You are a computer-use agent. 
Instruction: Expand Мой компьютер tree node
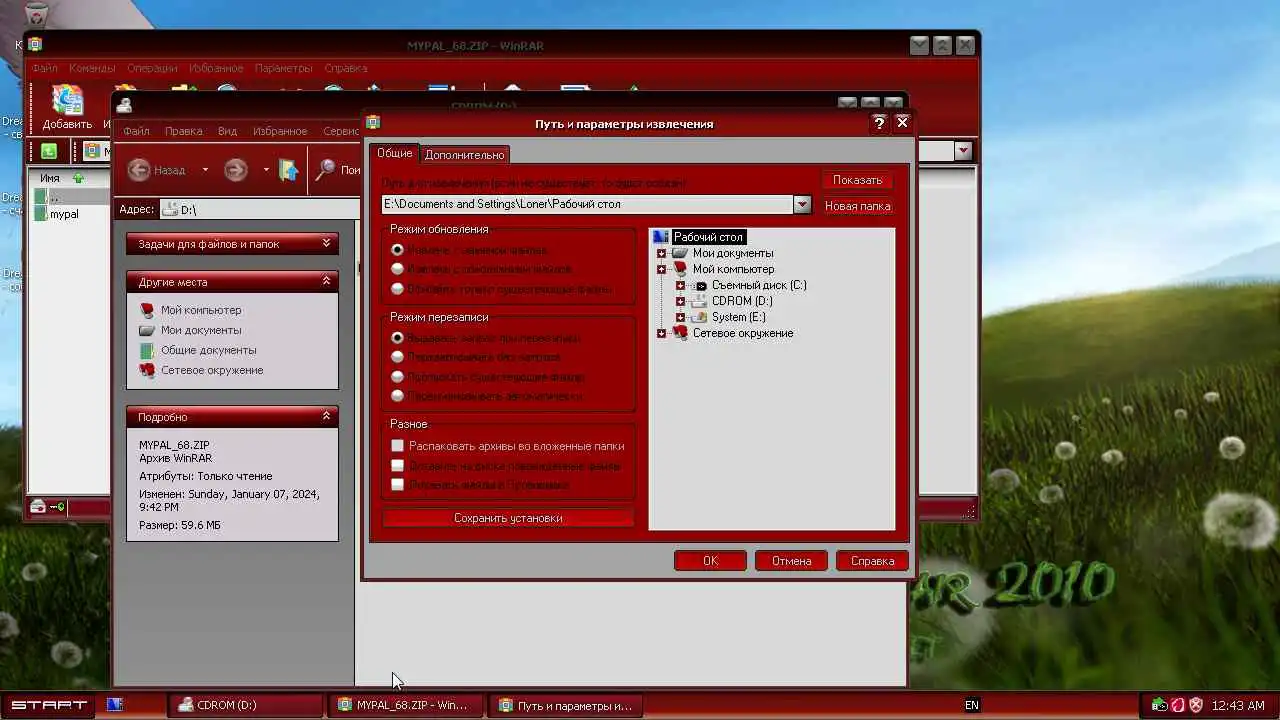[661, 269]
